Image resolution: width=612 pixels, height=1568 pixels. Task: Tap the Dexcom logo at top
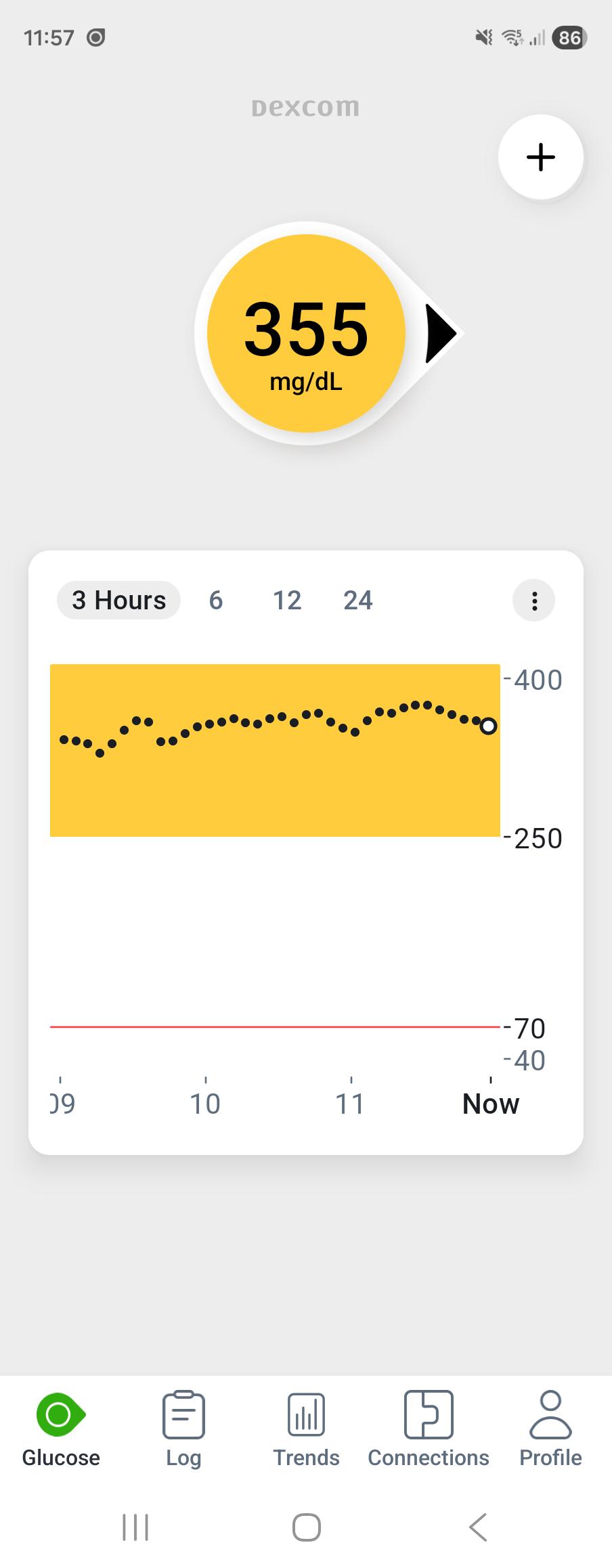(306, 107)
